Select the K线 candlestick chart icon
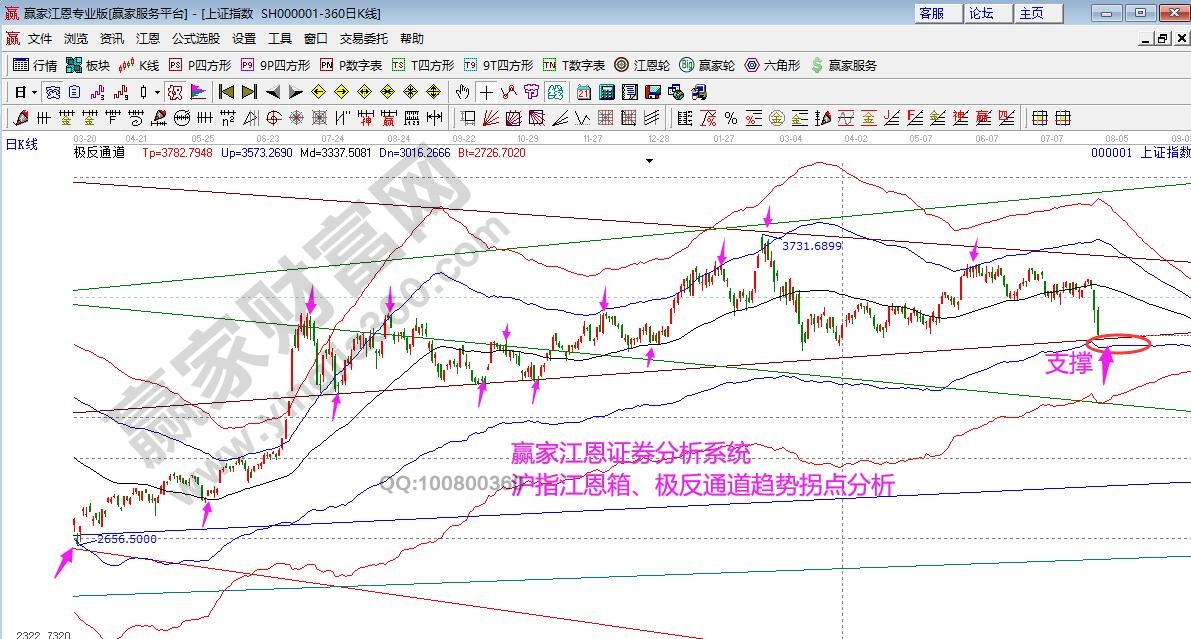This screenshot has height=639, width=1191. coord(125,66)
